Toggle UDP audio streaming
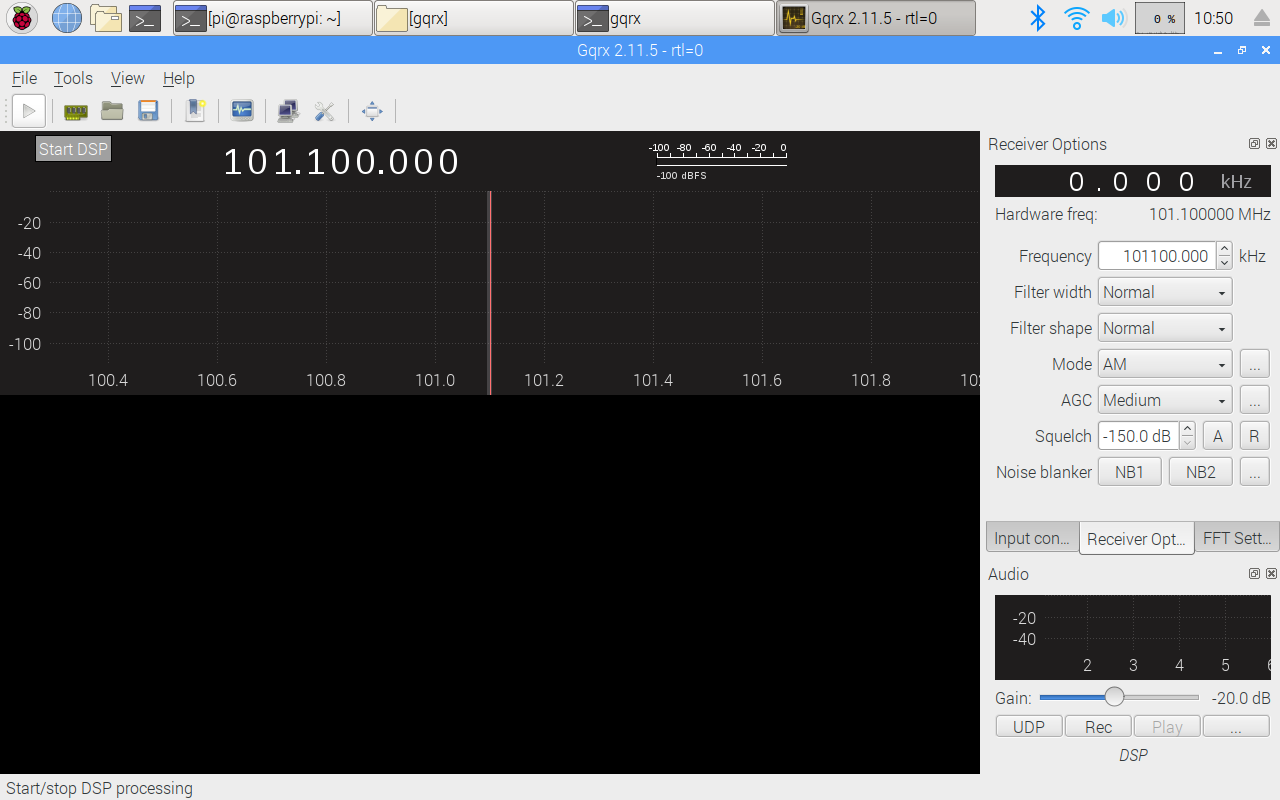The height and width of the screenshot is (800, 1280). tap(1028, 727)
